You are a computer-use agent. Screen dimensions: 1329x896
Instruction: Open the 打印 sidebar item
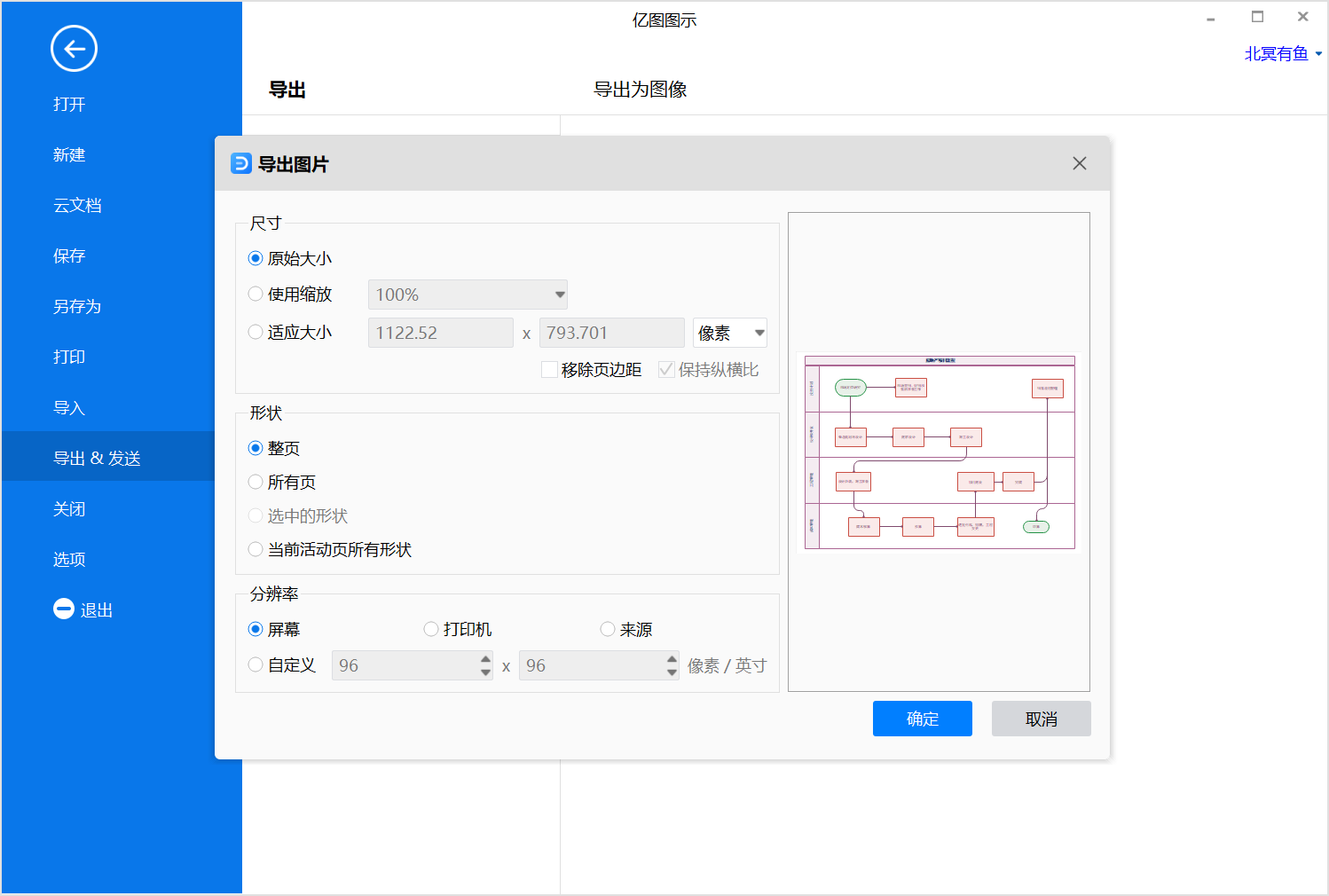69,358
